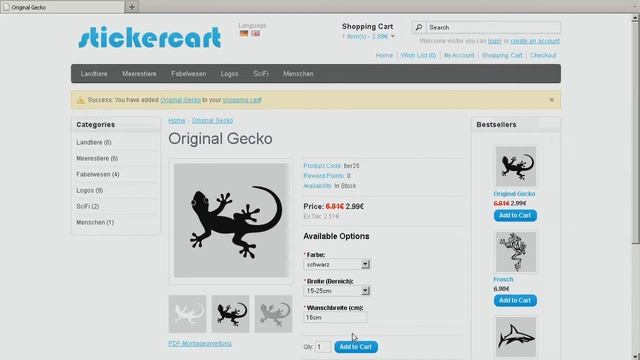View the black gecko thumbnail

pos(231,314)
